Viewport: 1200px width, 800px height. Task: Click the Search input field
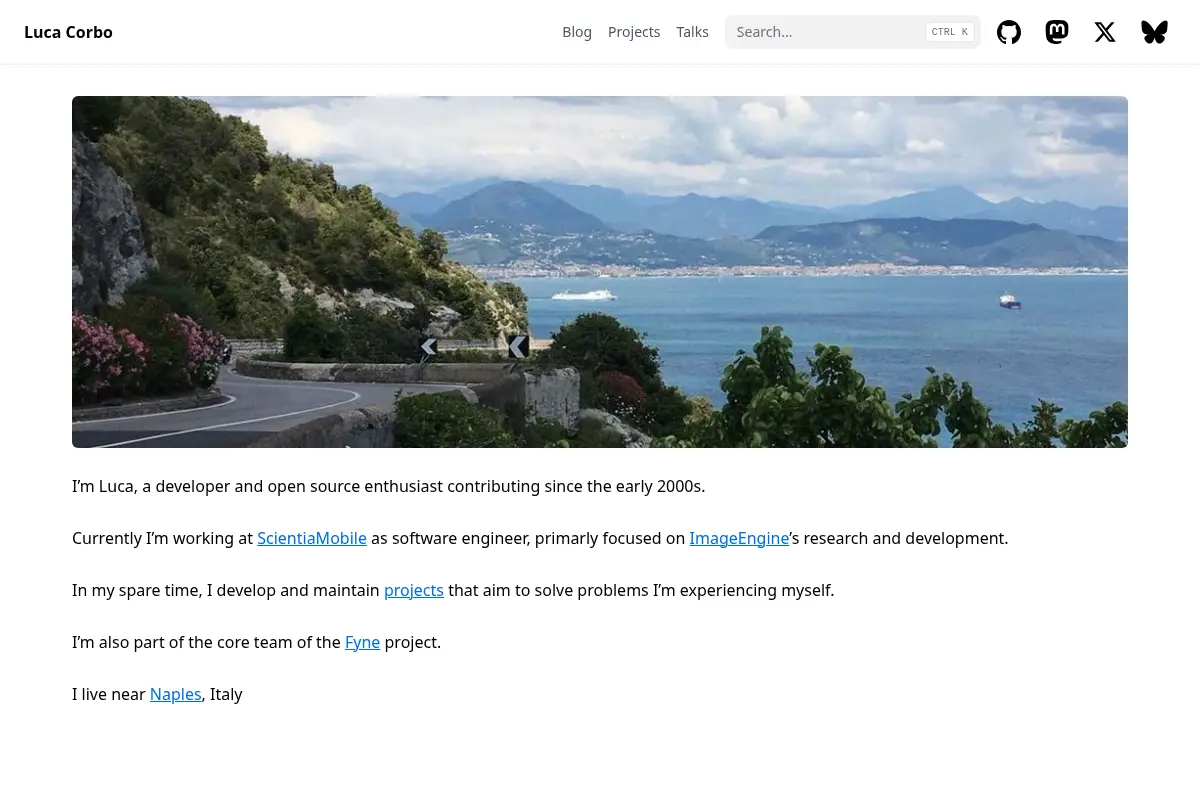[x=852, y=32]
